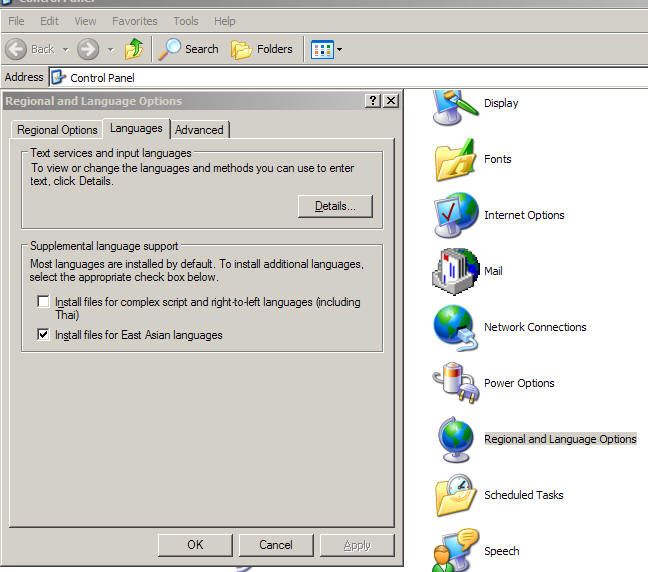
Task: Click the Forward arrow toolbar icon
Action: click(x=88, y=49)
